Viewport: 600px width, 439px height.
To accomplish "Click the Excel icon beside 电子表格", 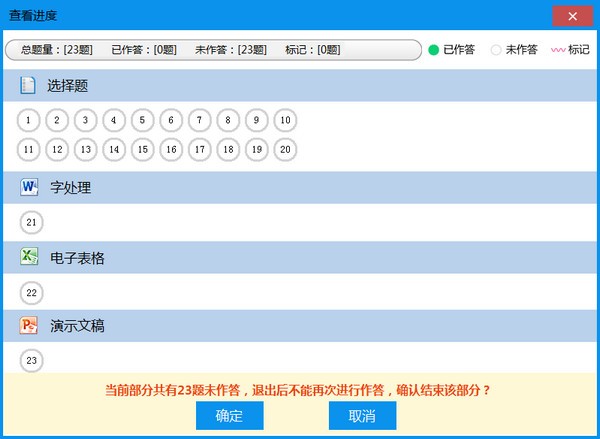I will [29, 257].
